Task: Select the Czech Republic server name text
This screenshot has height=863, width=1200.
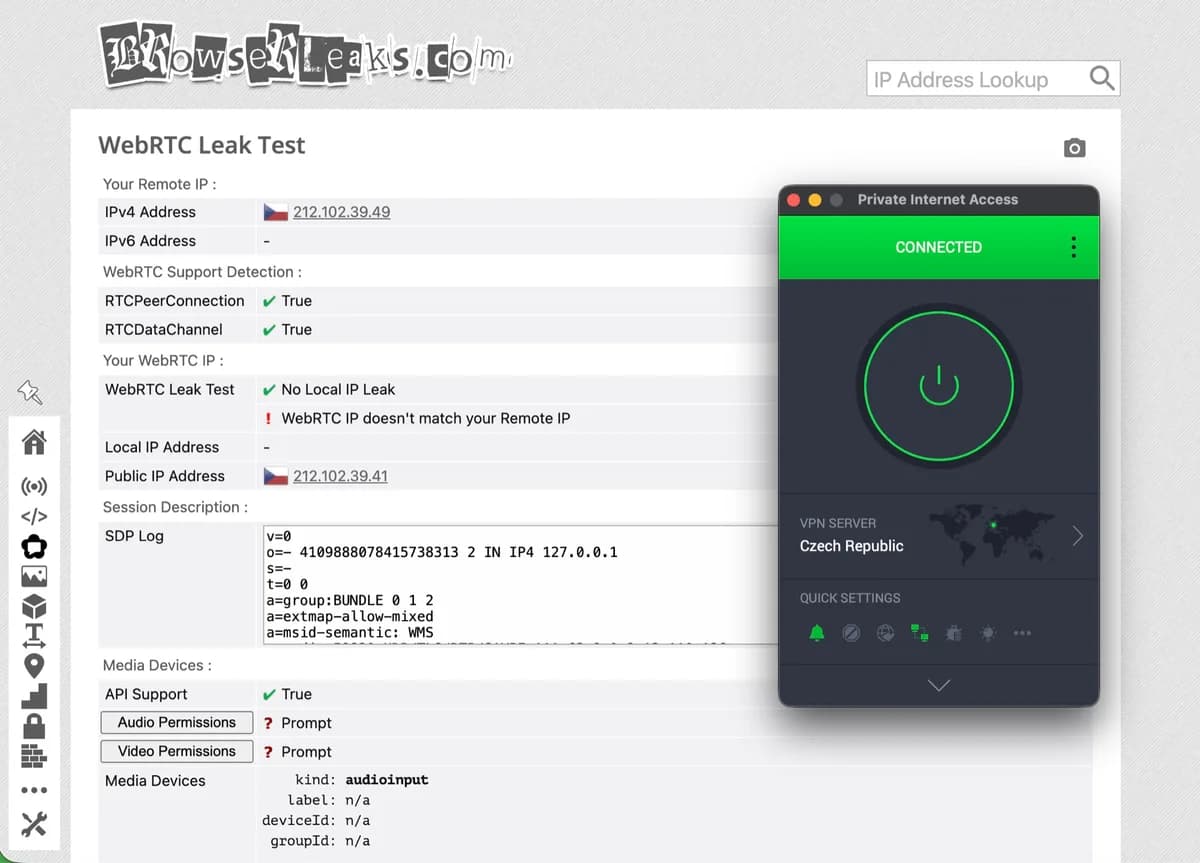Action: click(851, 546)
